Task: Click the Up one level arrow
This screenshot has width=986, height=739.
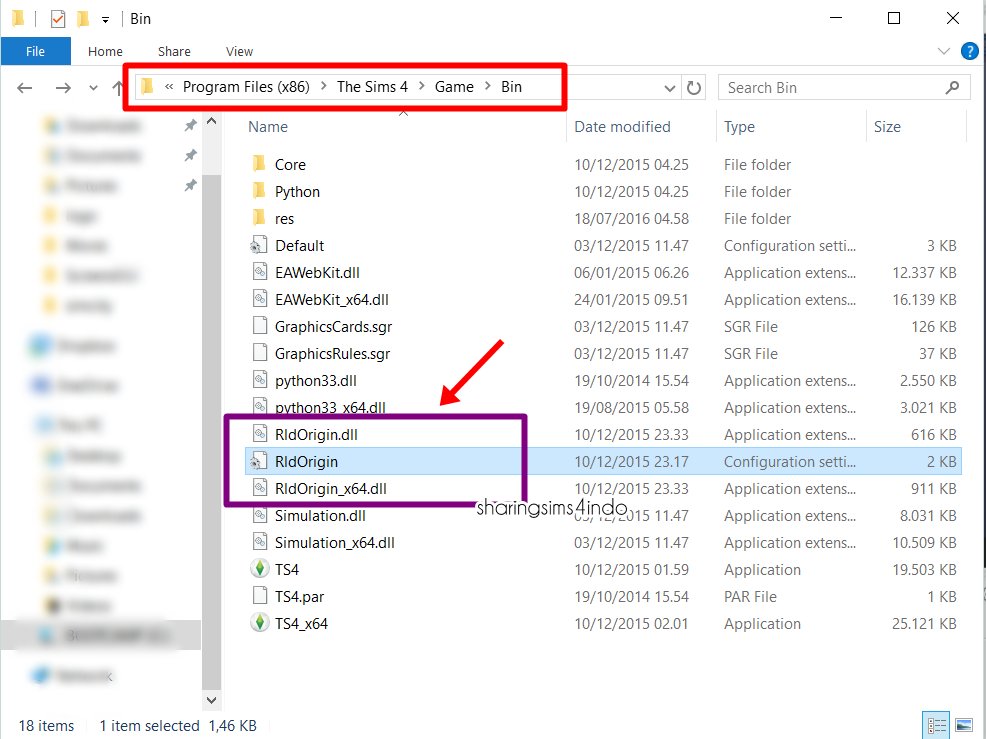Action: pos(118,88)
